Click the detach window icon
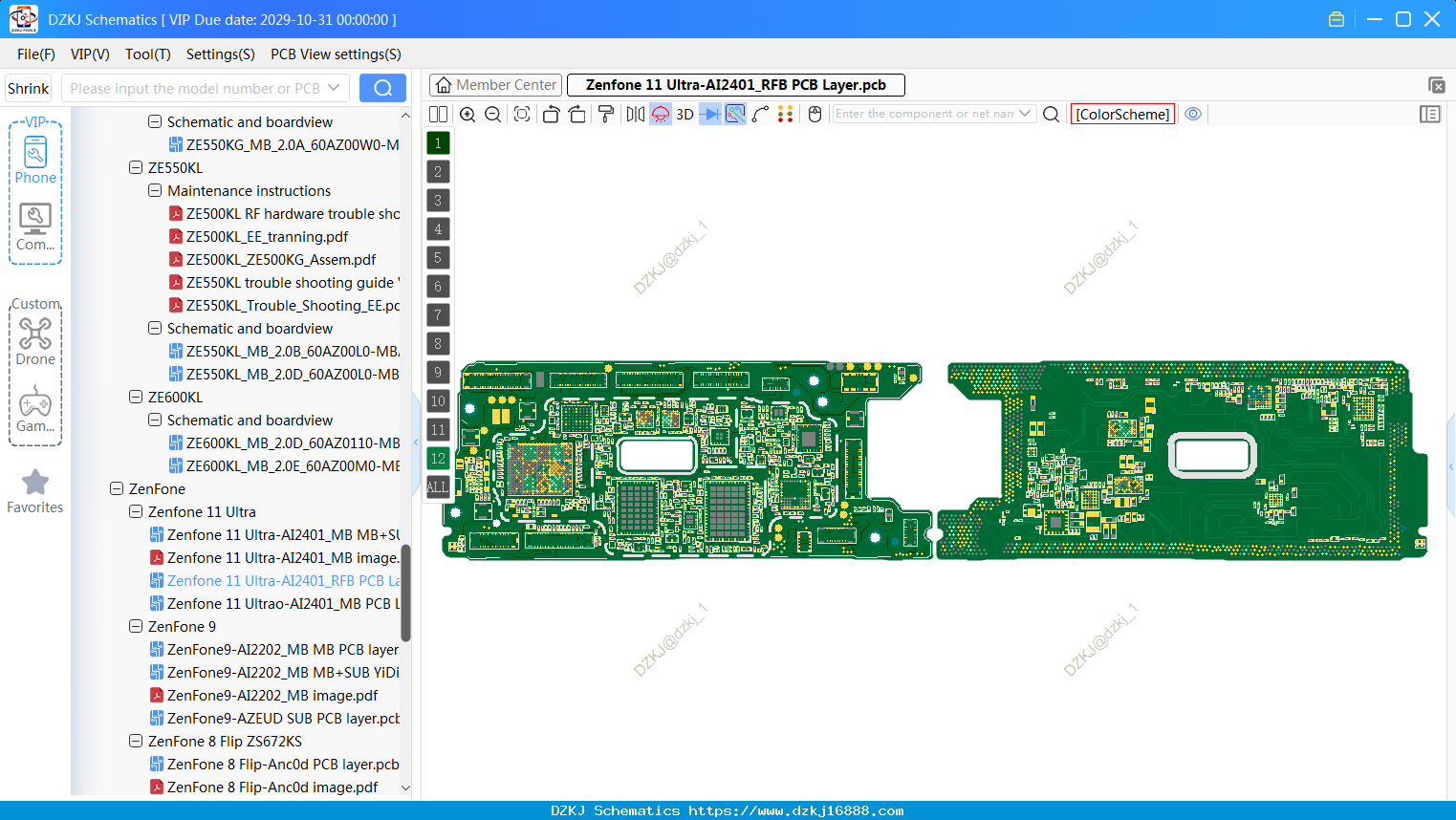1456x820 pixels. pyautogui.click(x=1436, y=85)
